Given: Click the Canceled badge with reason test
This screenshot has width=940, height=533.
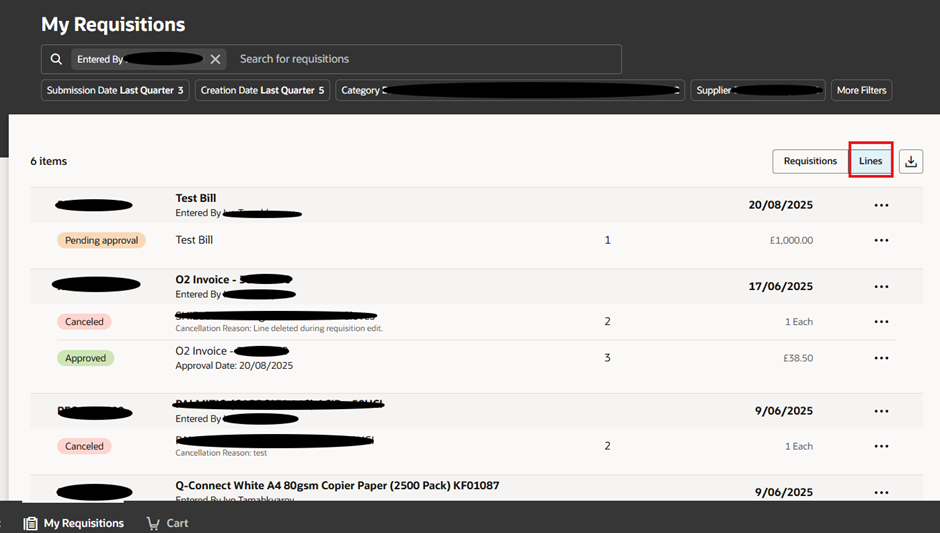Looking at the screenshot, I should [x=84, y=446].
